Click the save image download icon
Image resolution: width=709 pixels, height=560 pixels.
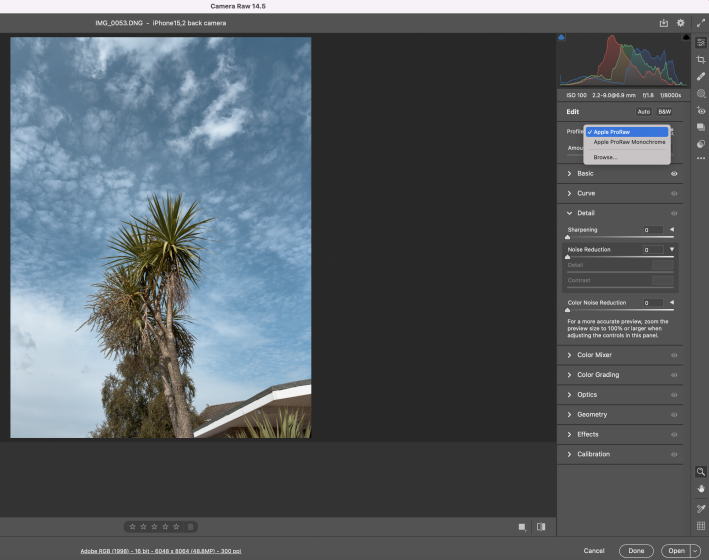click(x=663, y=22)
